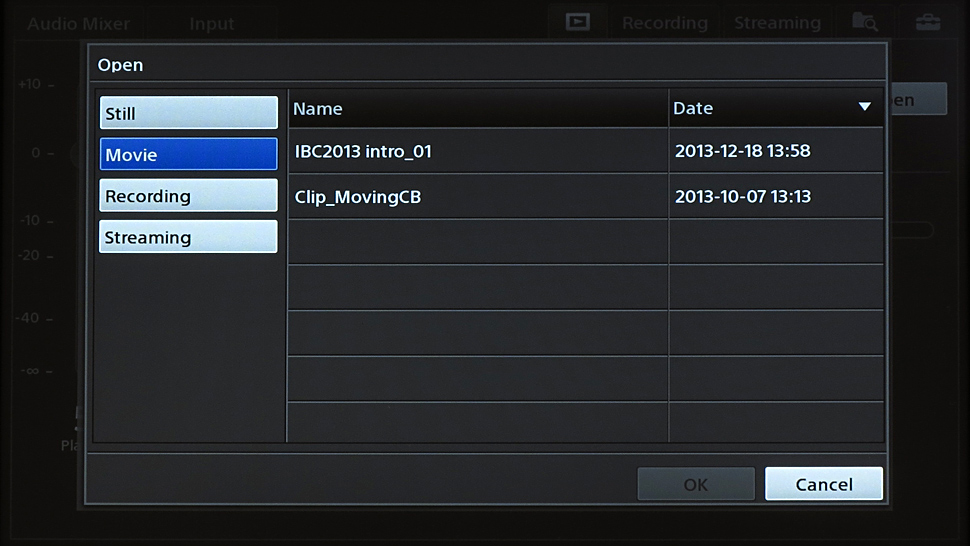The width and height of the screenshot is (970, 546).
Task: Switch to the Input tab
Action: (211, 23)
